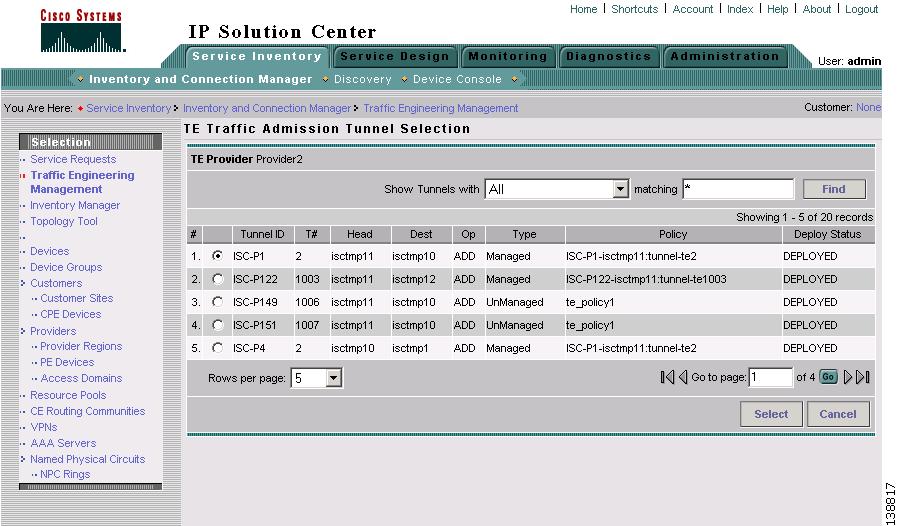The height and width of the screenshot is (526, 897).
Task: Open AAA Servers in sidebar
Action: point(63,443)
